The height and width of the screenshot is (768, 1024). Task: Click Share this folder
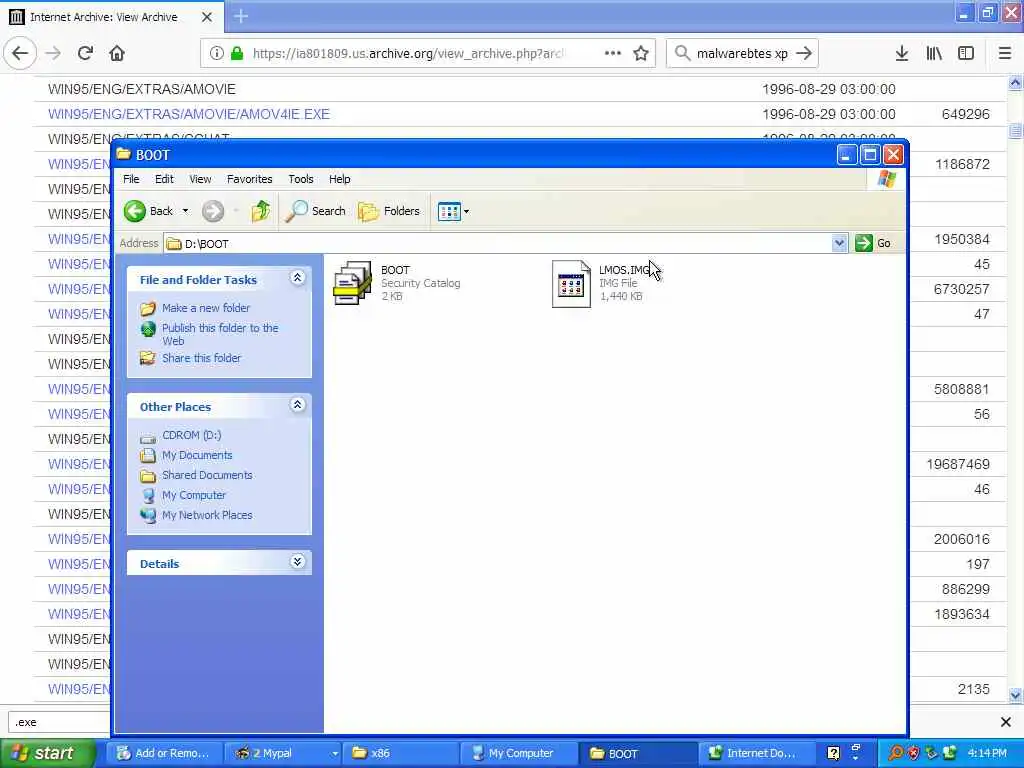click(x=201, y=358)
